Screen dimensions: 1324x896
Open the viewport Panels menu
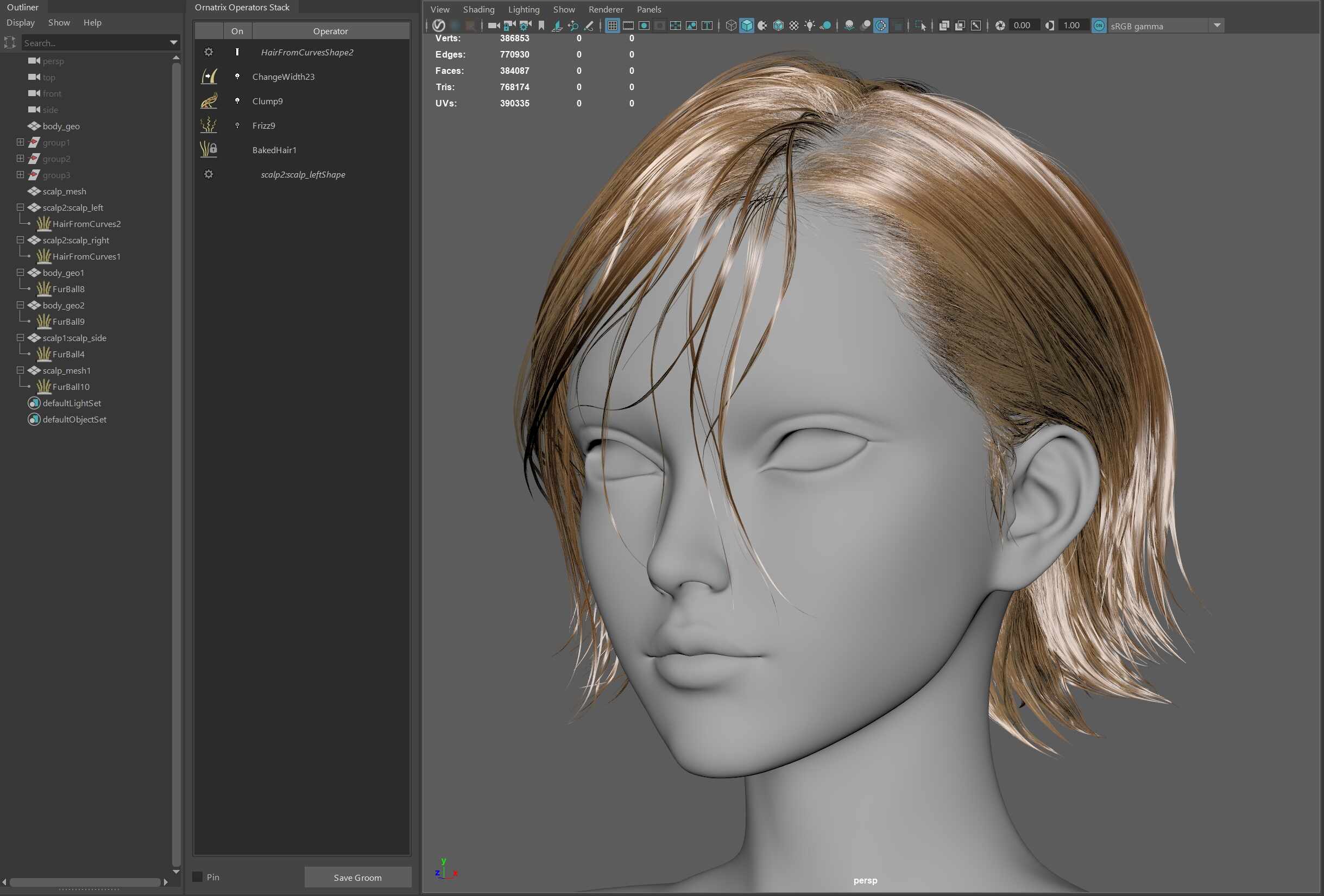coord(649,9)
